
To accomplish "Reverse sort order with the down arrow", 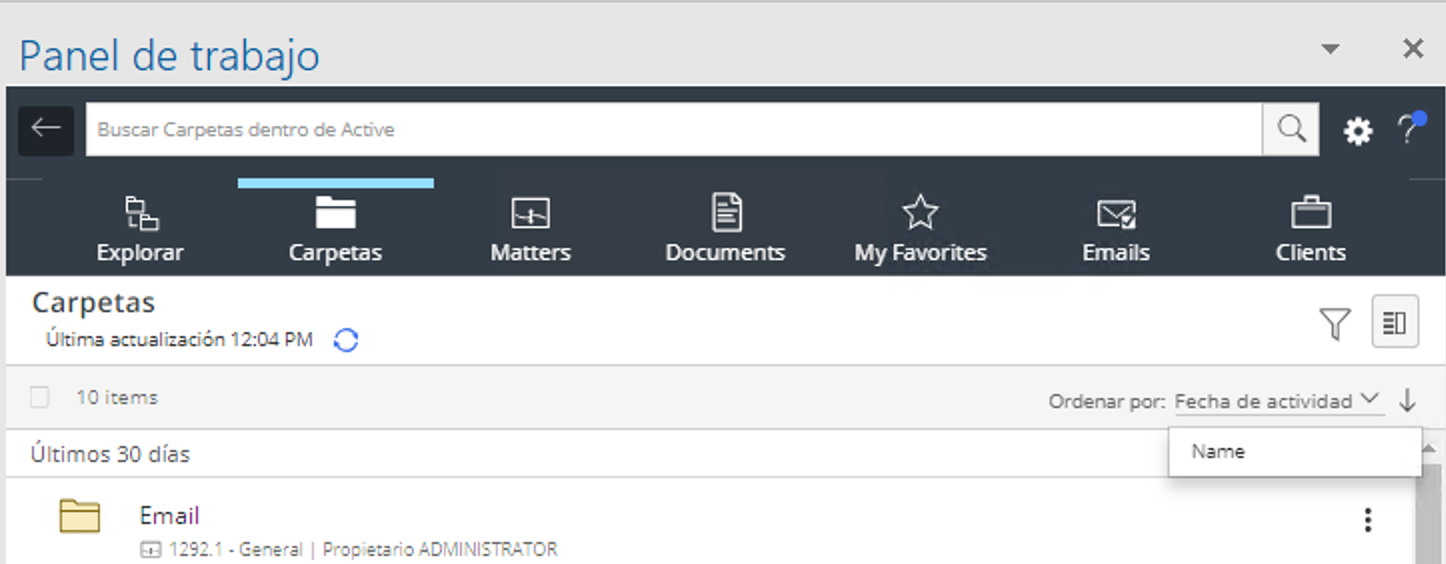I will [1407, 401].
